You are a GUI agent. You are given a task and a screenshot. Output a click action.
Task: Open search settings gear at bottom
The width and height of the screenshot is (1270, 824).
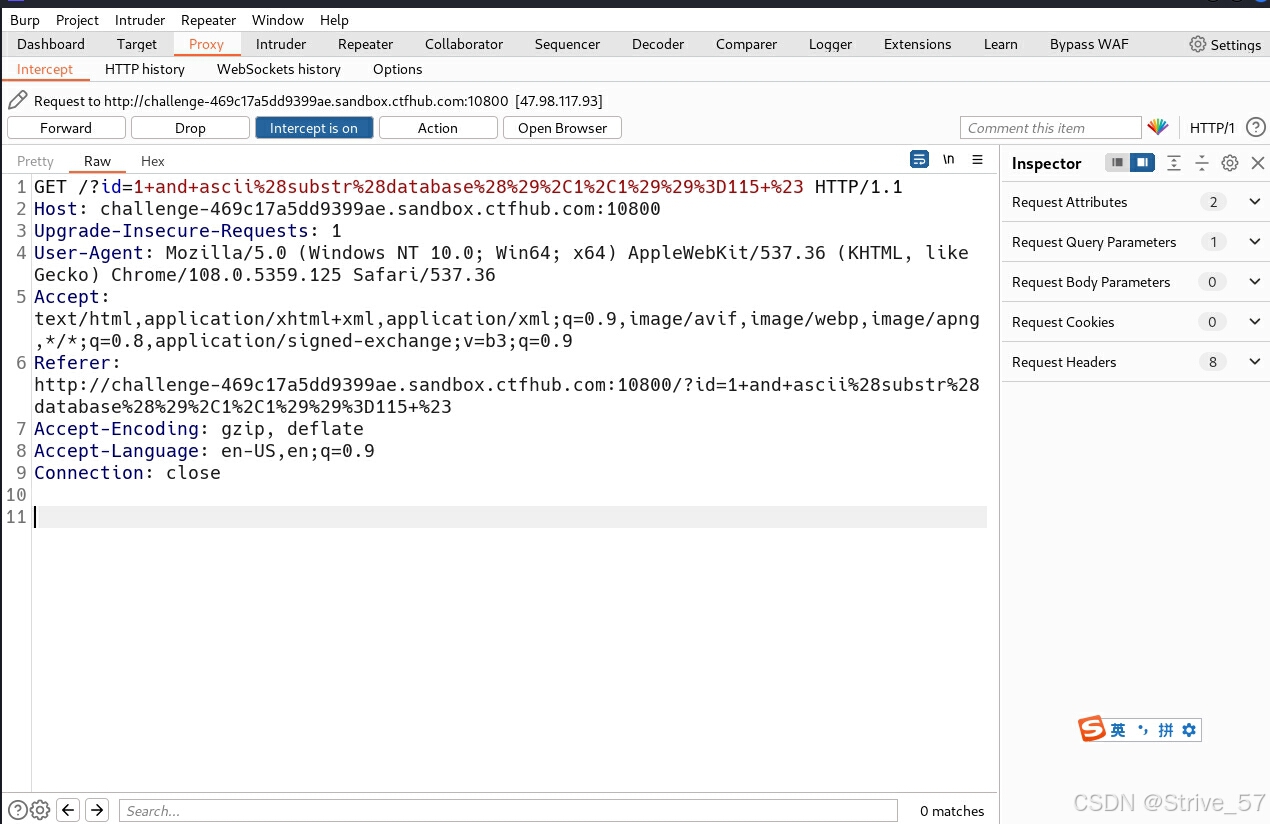click(40, 810)
